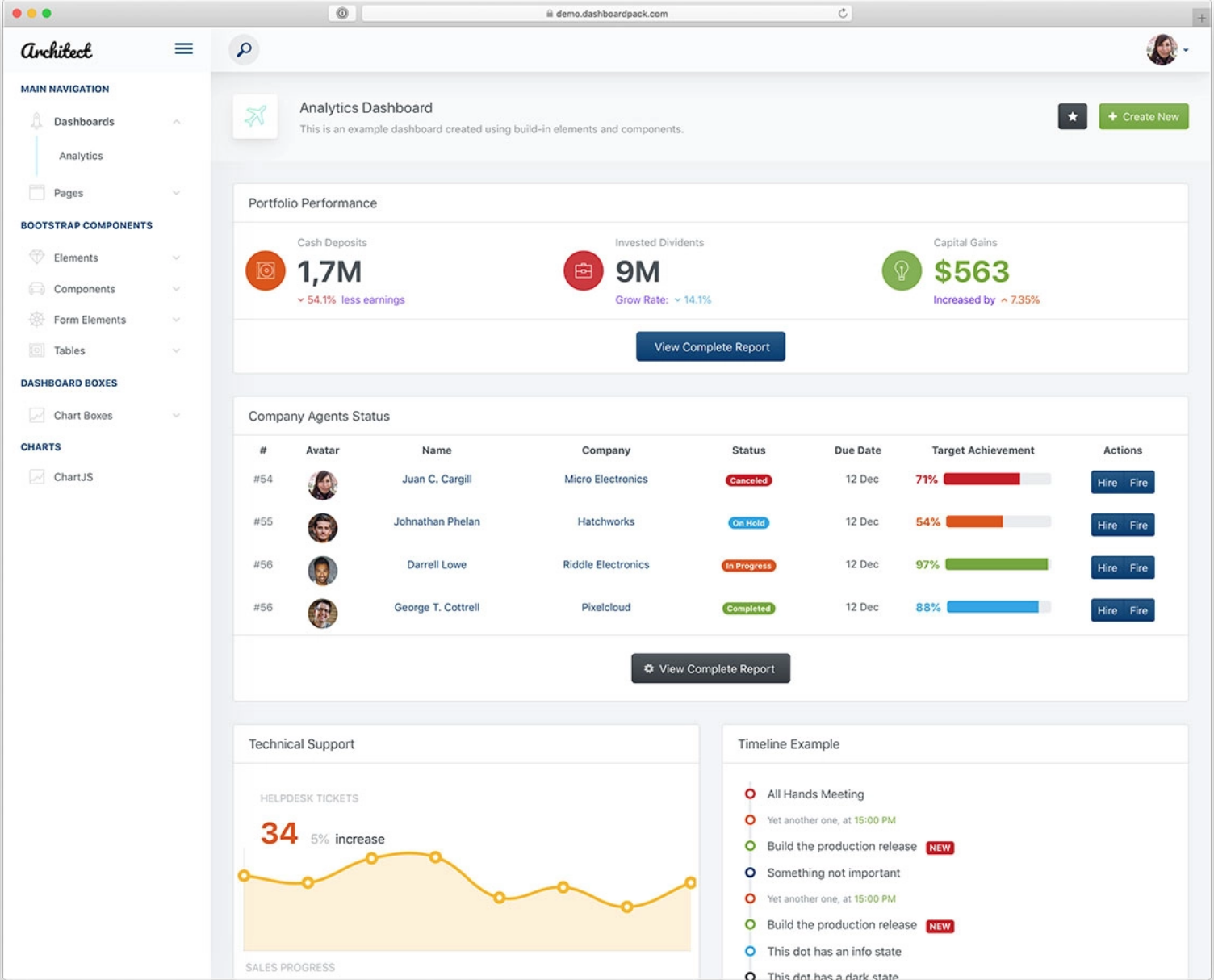Open the search magnifier icon

point(244,50)
